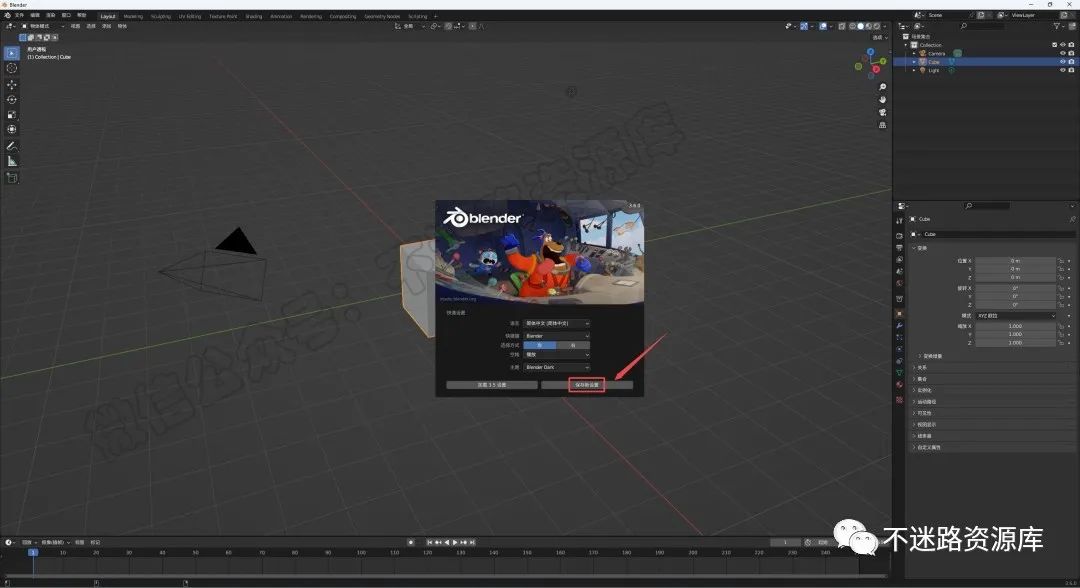Open the keymap dropdown showing Blender
This screenshot has height=588, width=1080.
(x=557, y=335)
